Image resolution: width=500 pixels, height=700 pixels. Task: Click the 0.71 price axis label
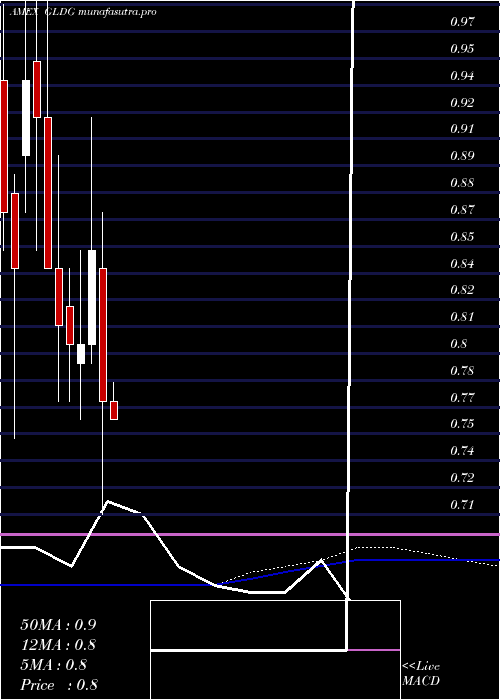point(462,505)
